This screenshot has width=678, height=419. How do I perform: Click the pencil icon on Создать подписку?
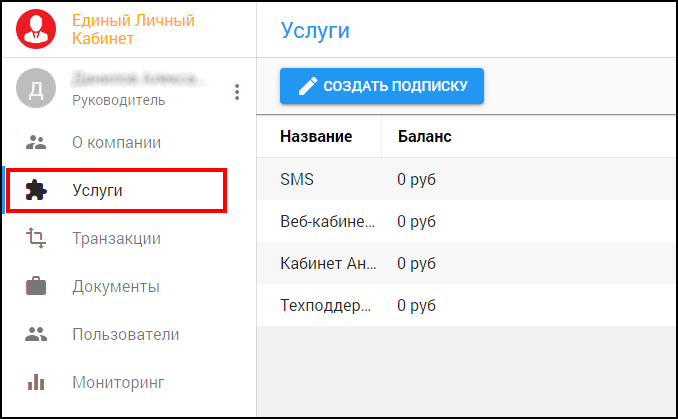[x=308, y=86]
